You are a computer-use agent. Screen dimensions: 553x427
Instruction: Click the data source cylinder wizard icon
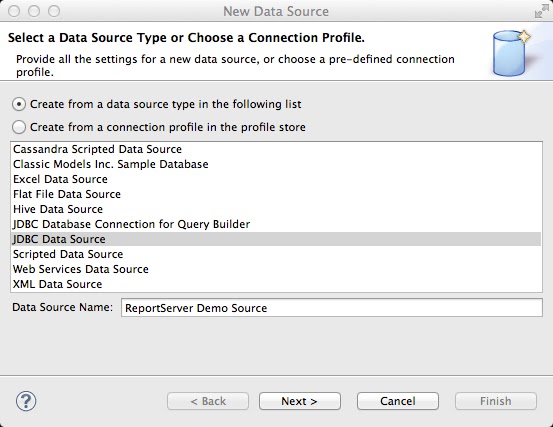(511, 53)
